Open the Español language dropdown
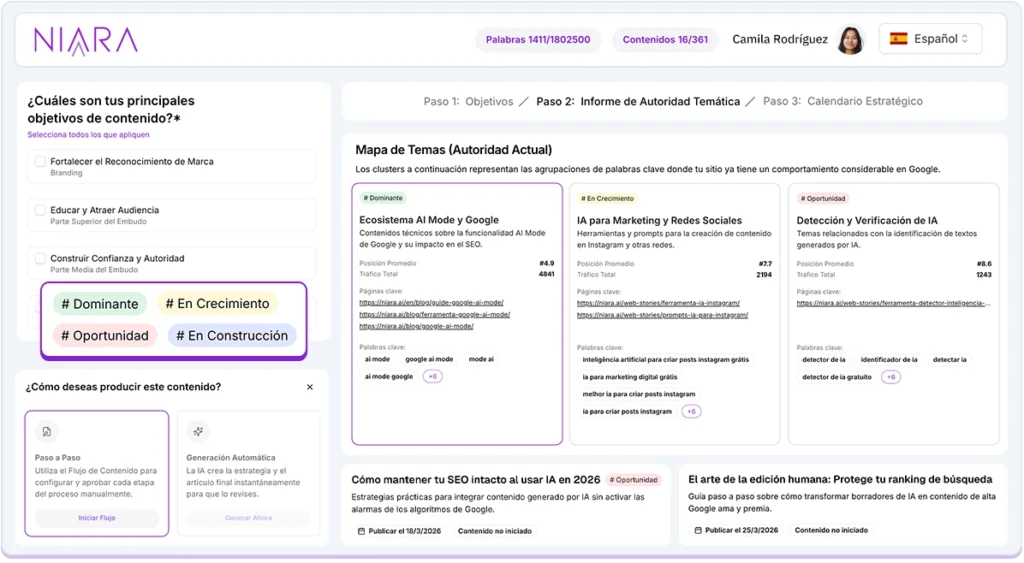The image size is (1024, 563). click(930, 39)
